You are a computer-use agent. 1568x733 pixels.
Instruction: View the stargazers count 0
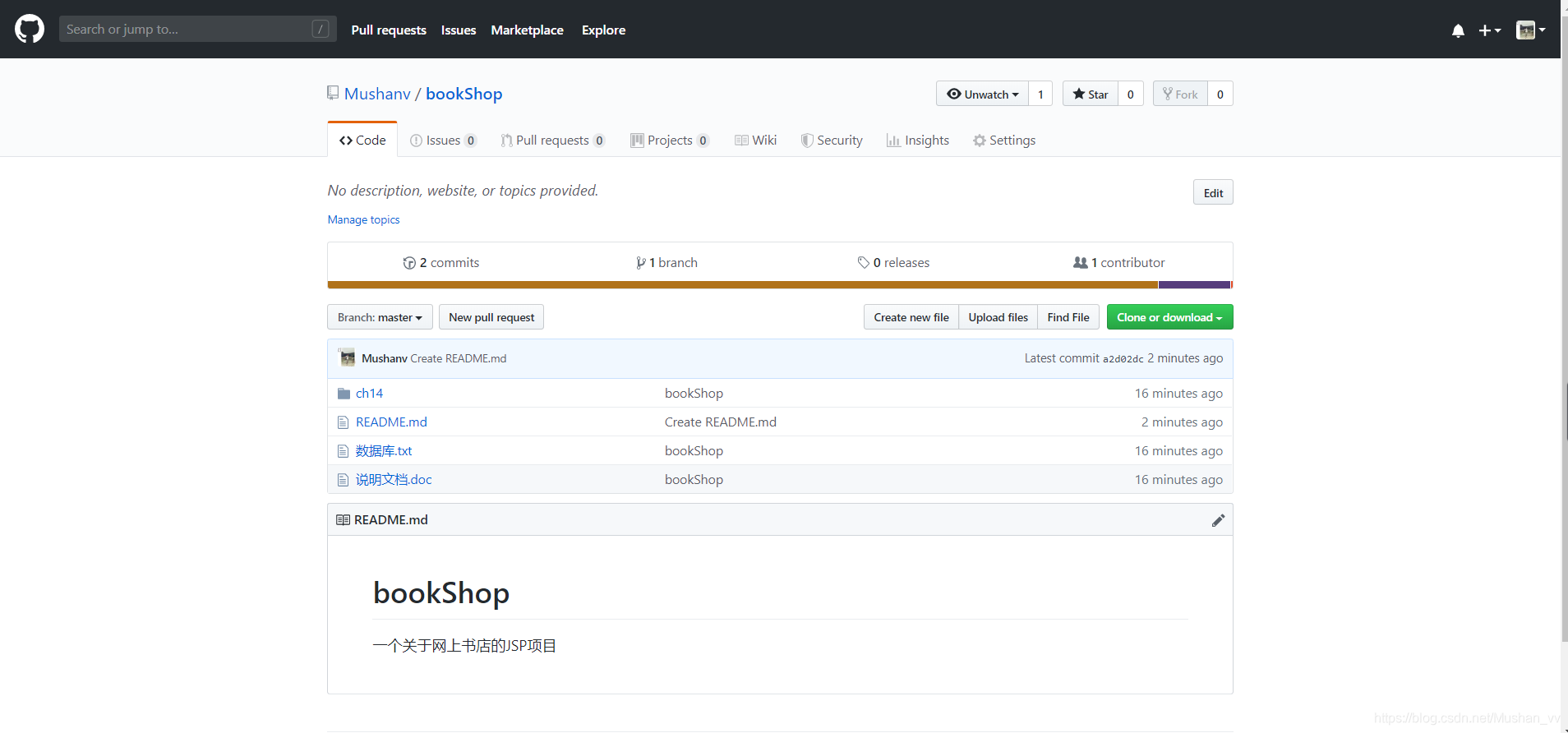click(1131, 94)
